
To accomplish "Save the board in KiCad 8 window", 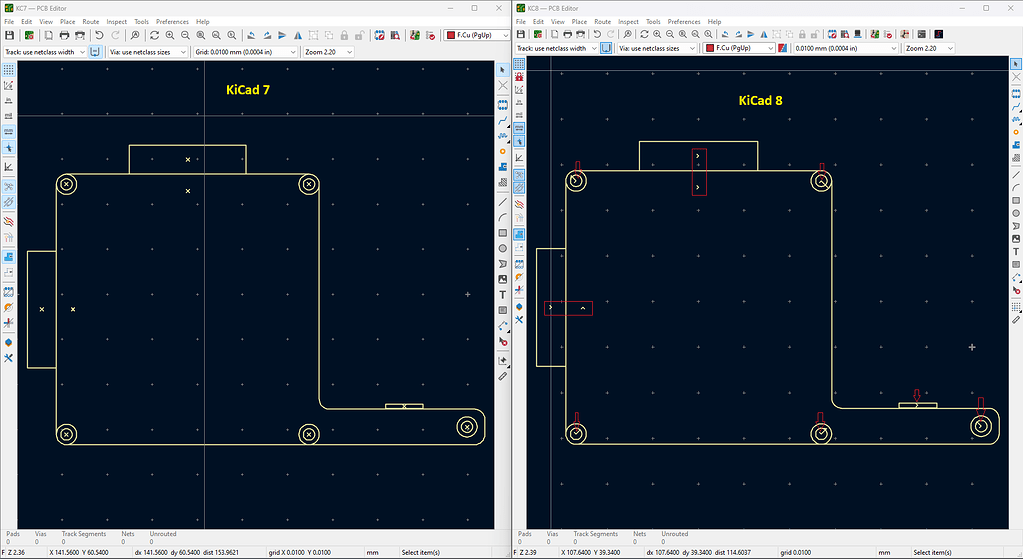I will [521, 34].
